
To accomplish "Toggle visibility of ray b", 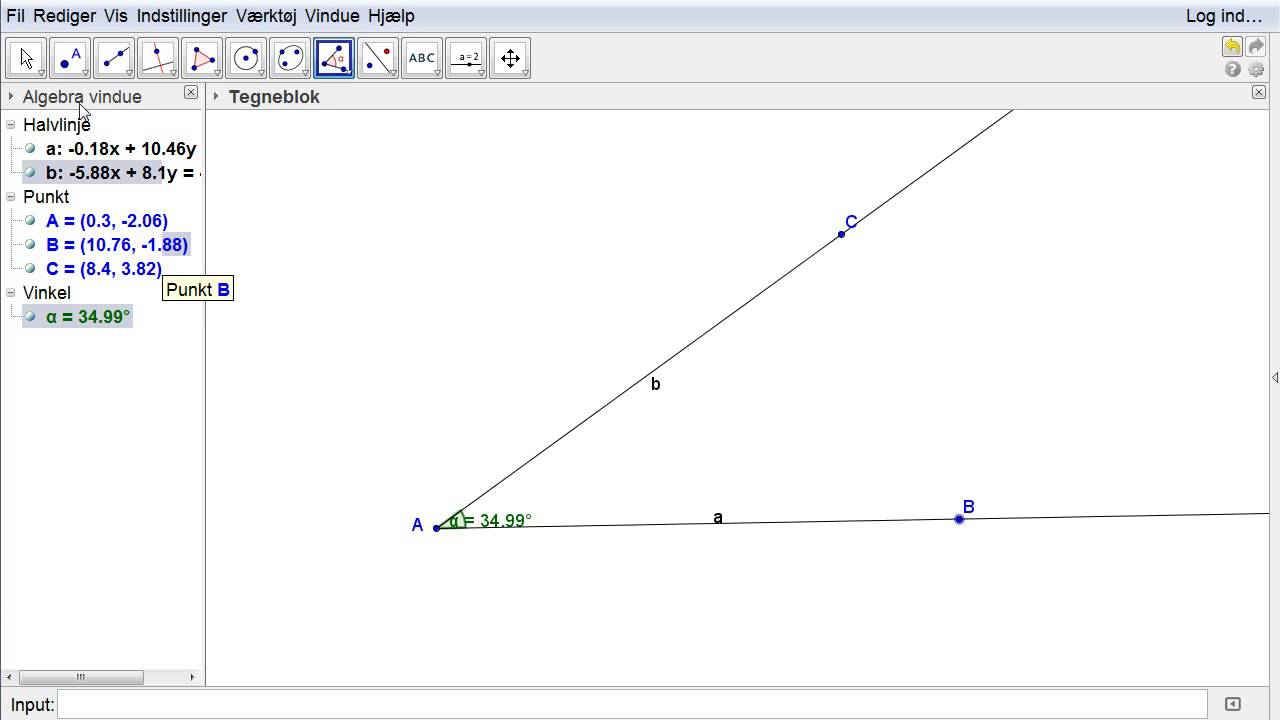I will click(31, 173).
